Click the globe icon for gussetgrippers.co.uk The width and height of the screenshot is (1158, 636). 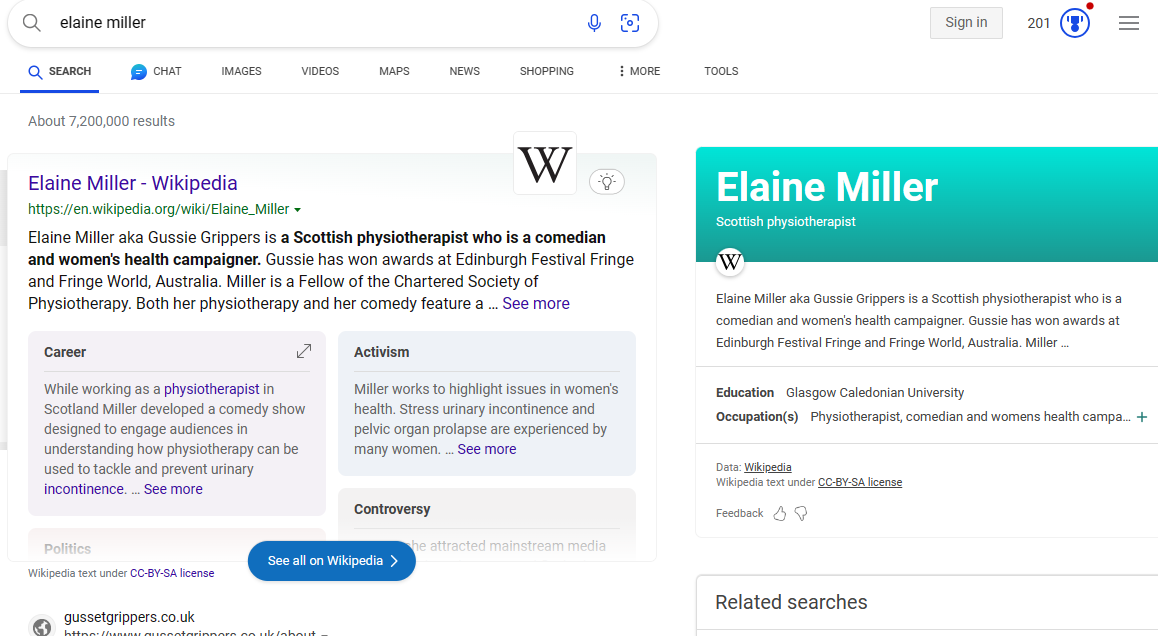tap(41, 626)
